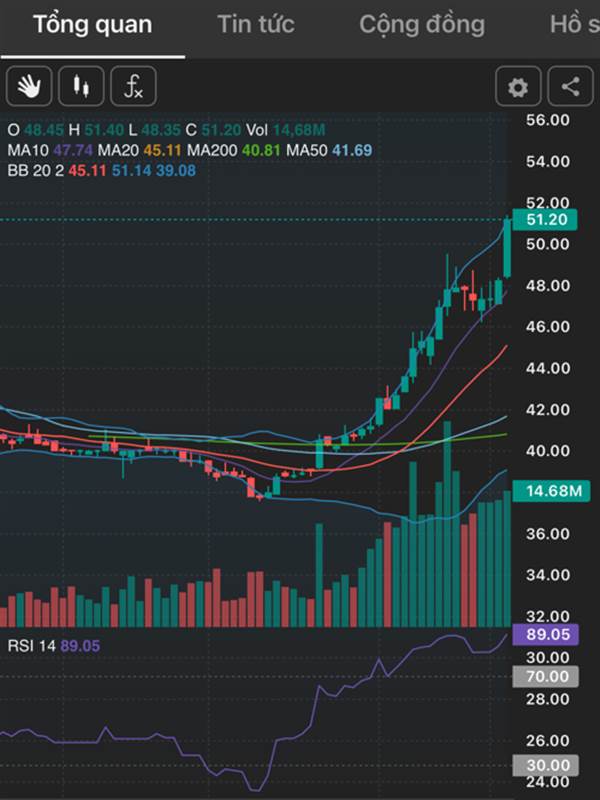Click the low price value 48.35
Screen dimensions: 600x800
tap(161, 130)
